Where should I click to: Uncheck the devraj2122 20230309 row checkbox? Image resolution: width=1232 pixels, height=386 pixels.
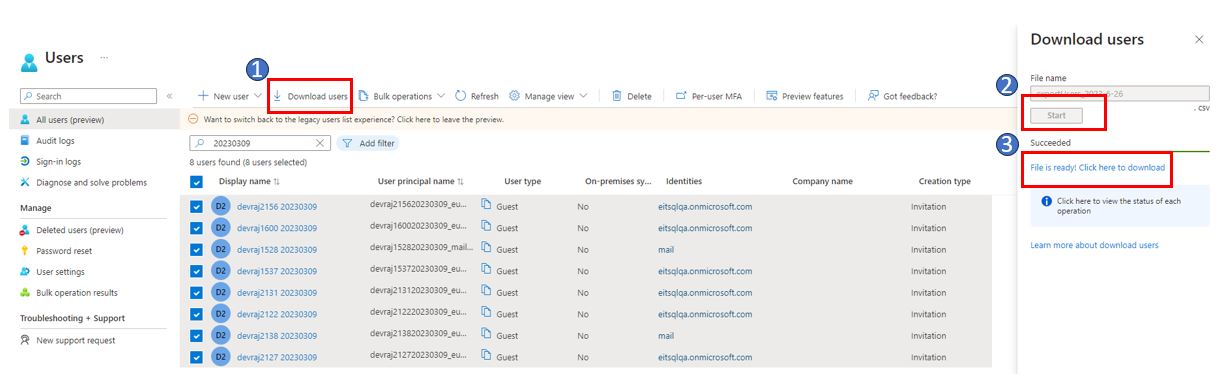tap(196, 314)
